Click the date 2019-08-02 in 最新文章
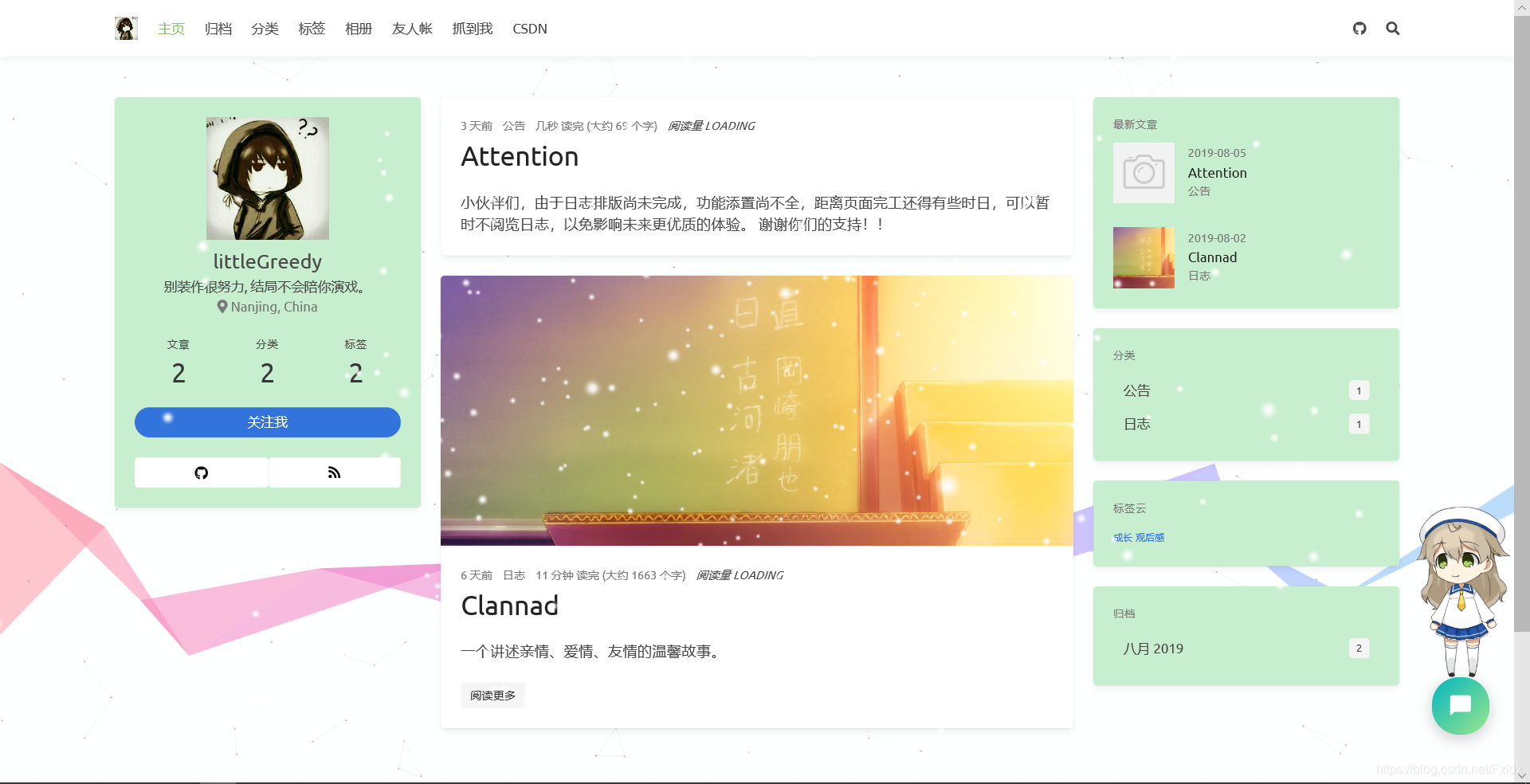The height and width of the screenshot is (784, 1530). (x=1217, y=238)
